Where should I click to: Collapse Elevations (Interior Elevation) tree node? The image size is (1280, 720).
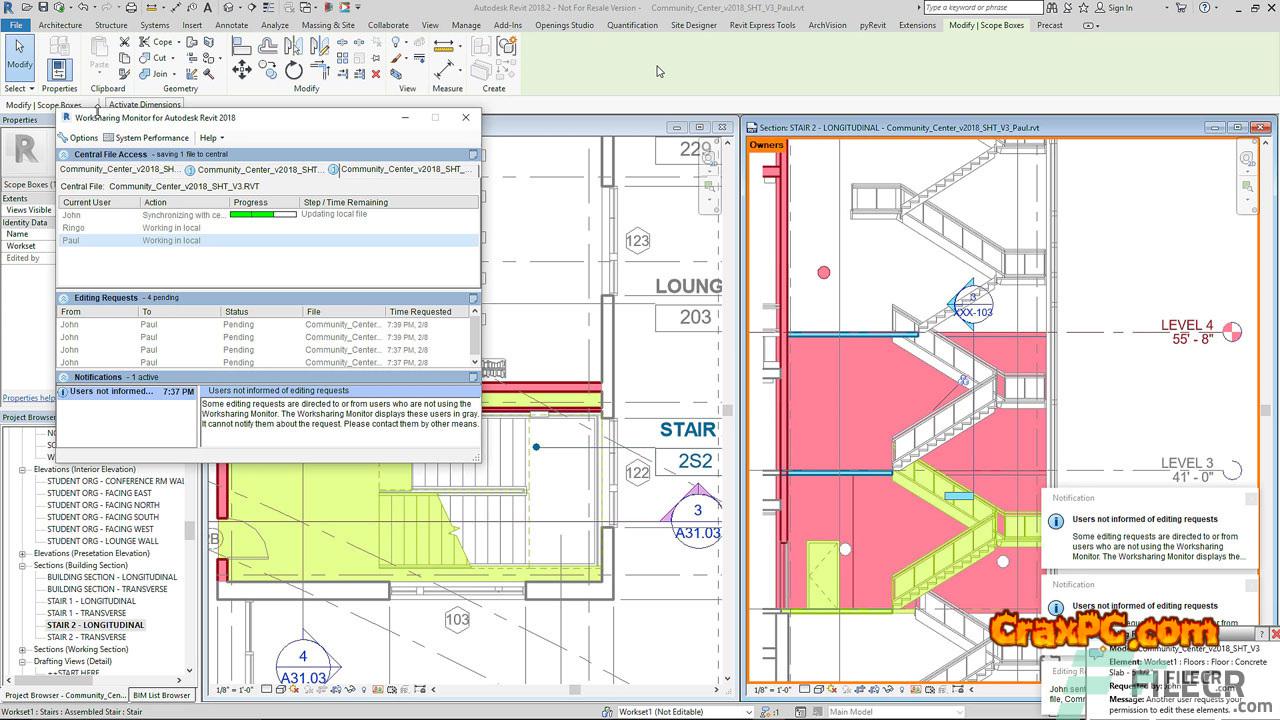(23, 469)
